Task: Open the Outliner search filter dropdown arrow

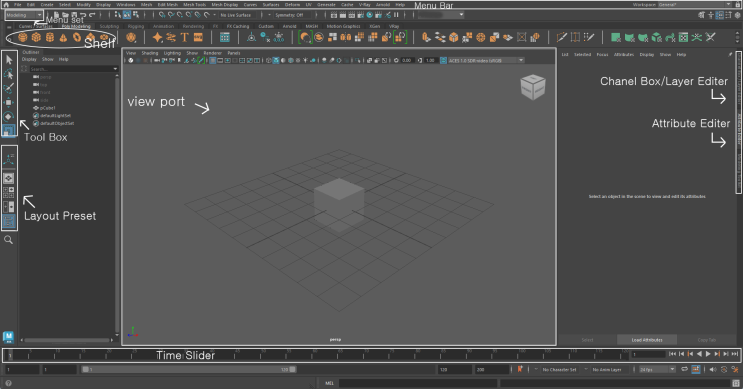Action: pos(115,69)
